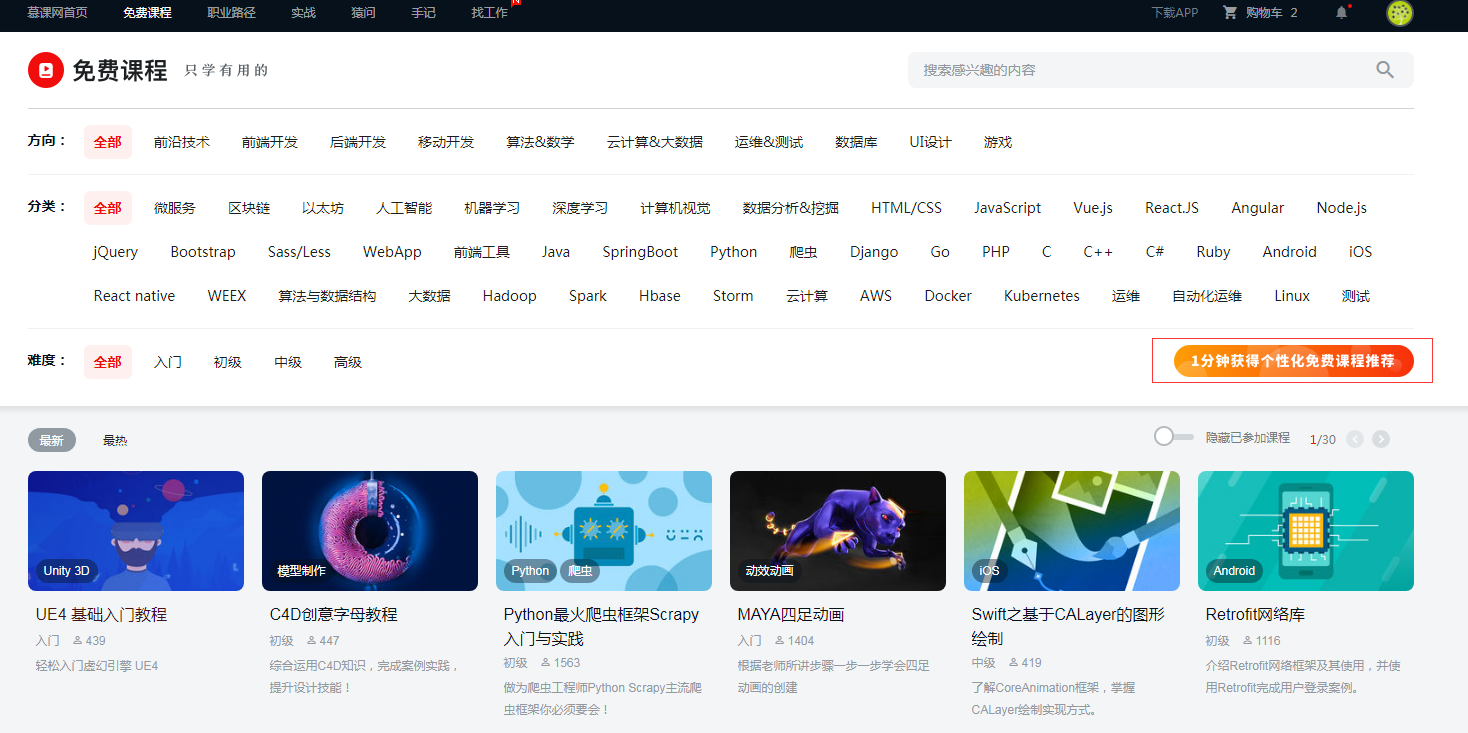Click the shopping cart icon
Image resolution: width=1468 pixels, height=733 pixels.
click(1231, 14)
